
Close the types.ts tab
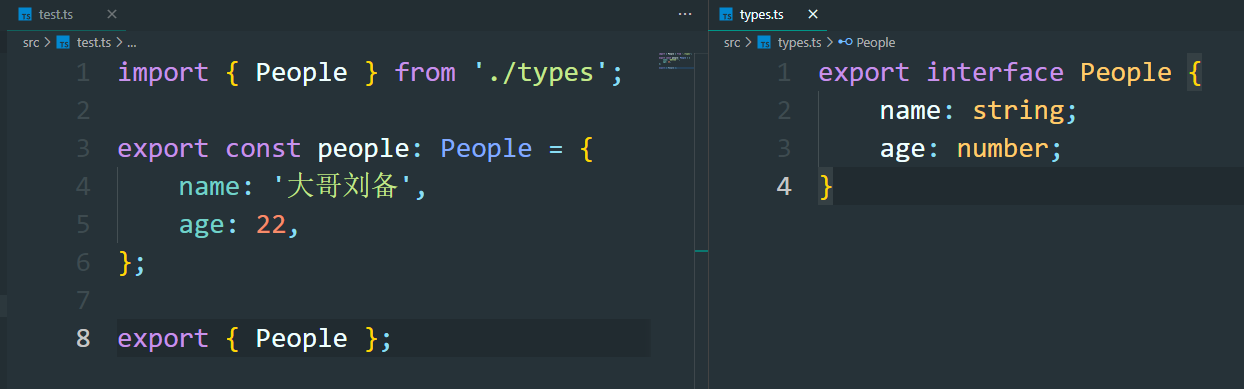[813, 15]
